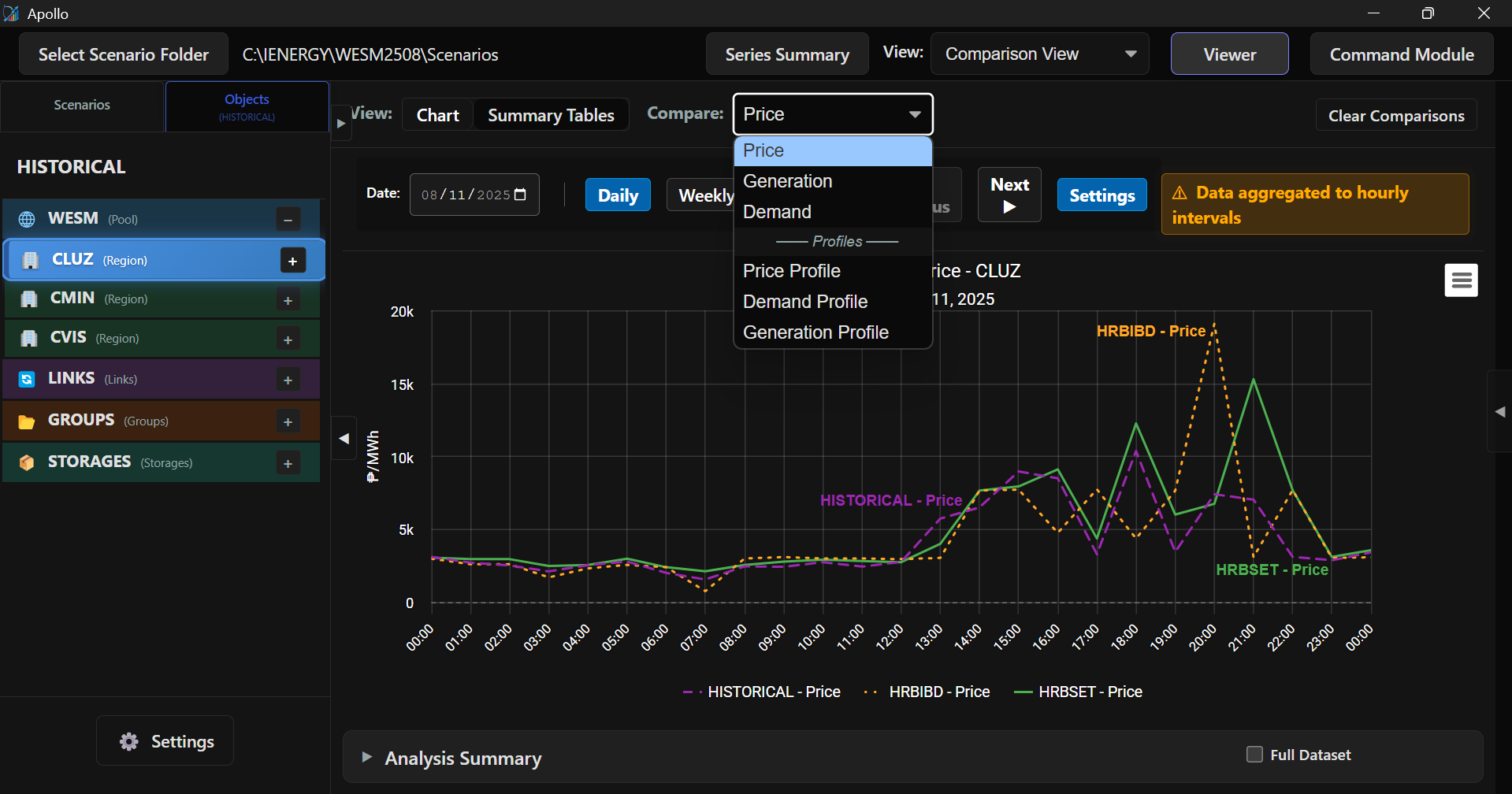Open the date picker calendar icon

pyautogui.click(x=520, y=195)
